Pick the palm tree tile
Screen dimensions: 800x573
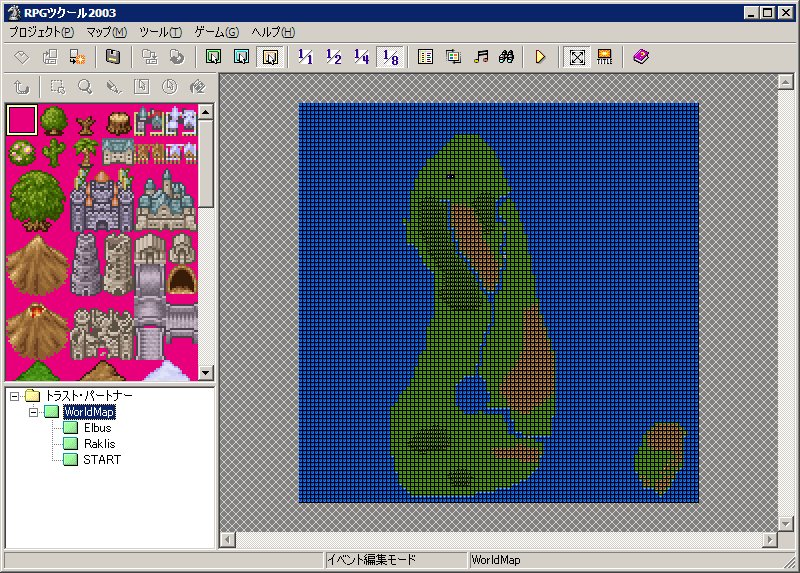86,152
